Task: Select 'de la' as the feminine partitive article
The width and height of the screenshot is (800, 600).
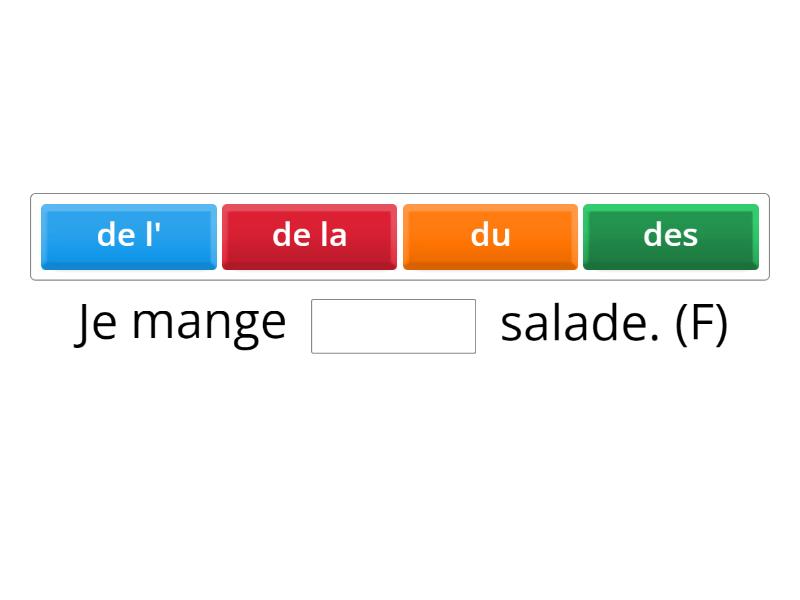Action: pyautogui.click(x=309, y=236)
